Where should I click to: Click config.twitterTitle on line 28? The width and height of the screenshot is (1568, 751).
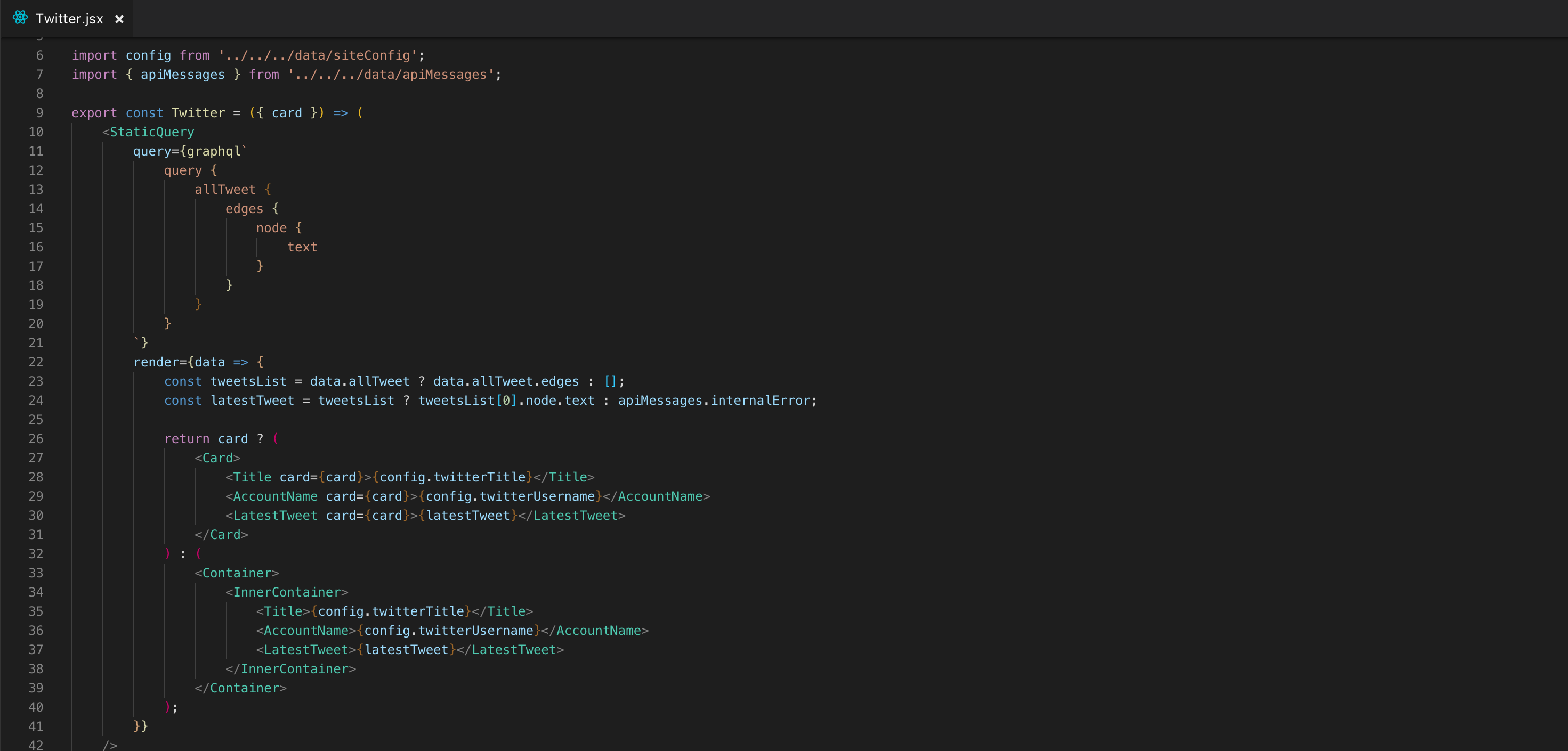coord(452,477)
